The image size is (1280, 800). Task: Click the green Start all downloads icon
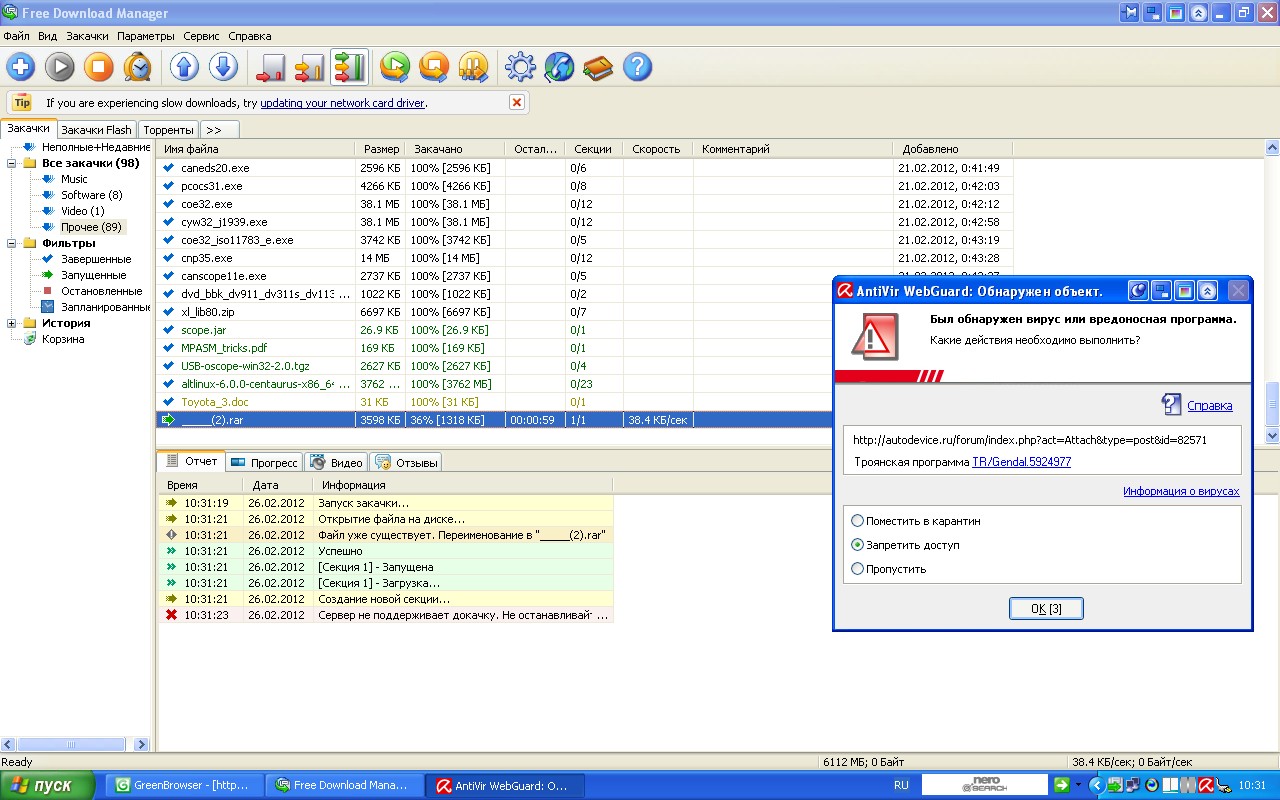395,67
